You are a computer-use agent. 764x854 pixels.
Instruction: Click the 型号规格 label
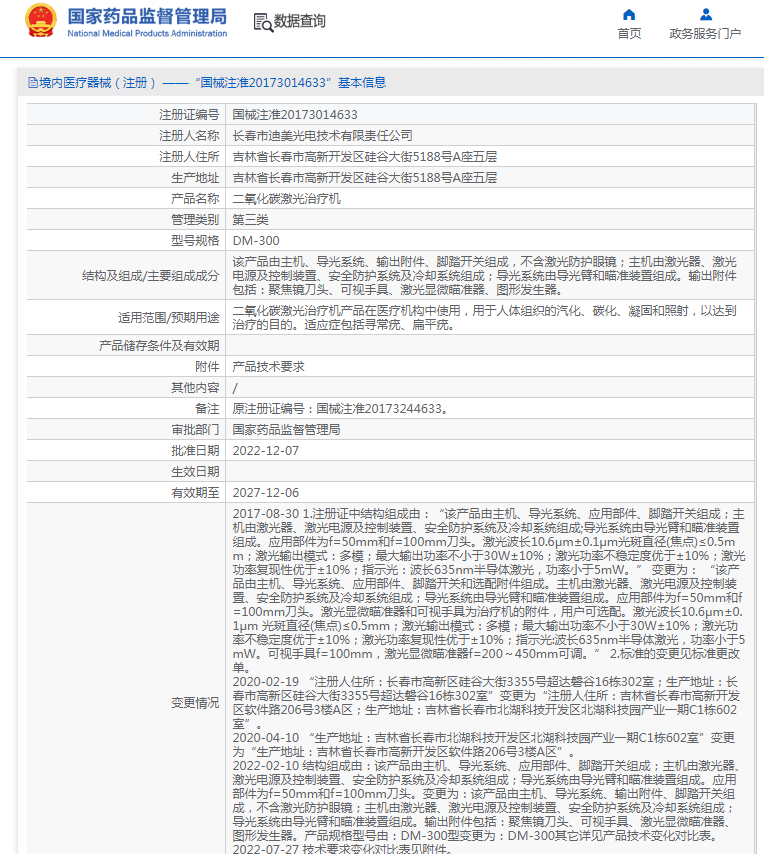pyautogui.click(x=195, y=241)
